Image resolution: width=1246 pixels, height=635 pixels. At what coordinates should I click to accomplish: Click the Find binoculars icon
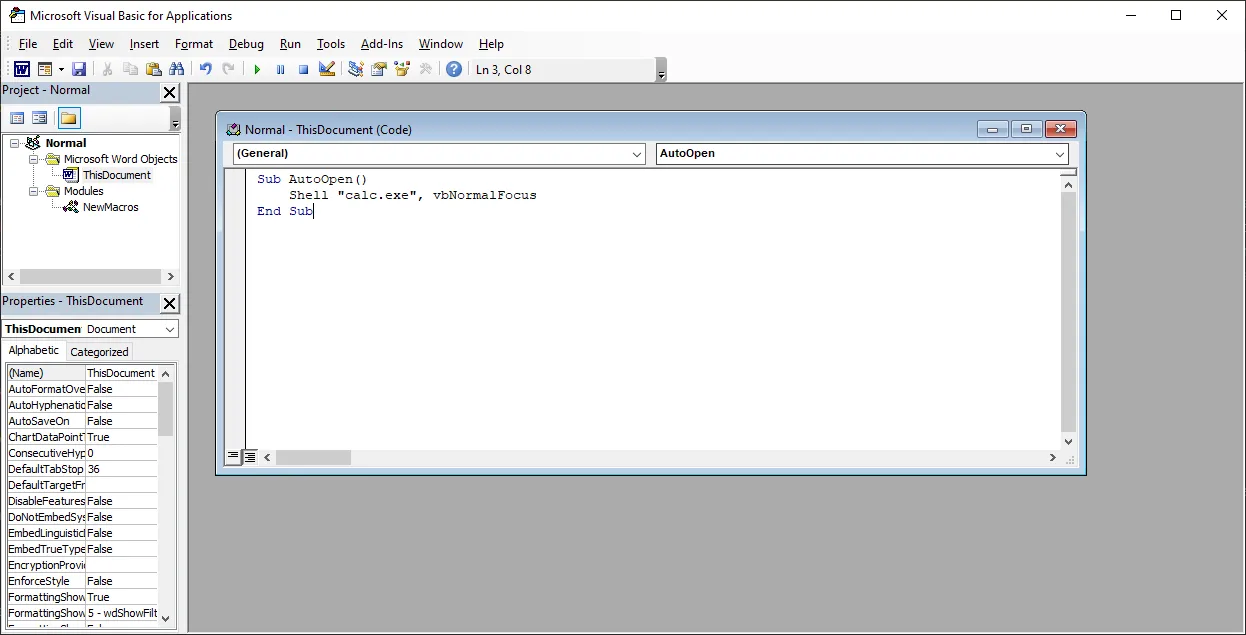click(177, 69)
